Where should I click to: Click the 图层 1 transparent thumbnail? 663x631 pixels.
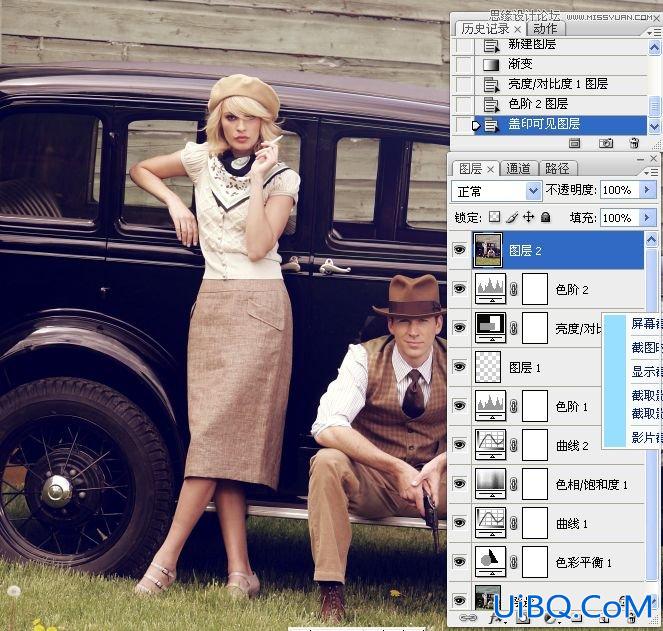[x=488, y=367]
